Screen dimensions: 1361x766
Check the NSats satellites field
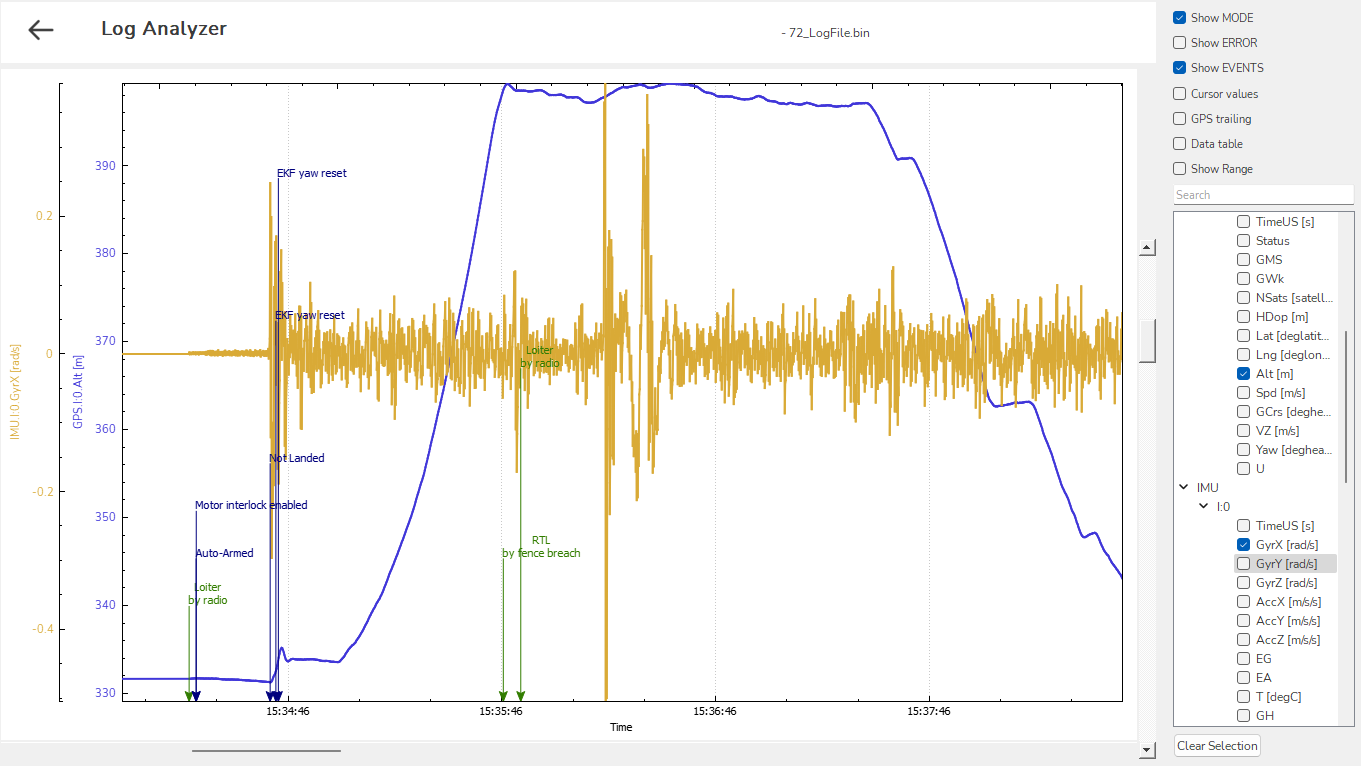coord(1244,298)
